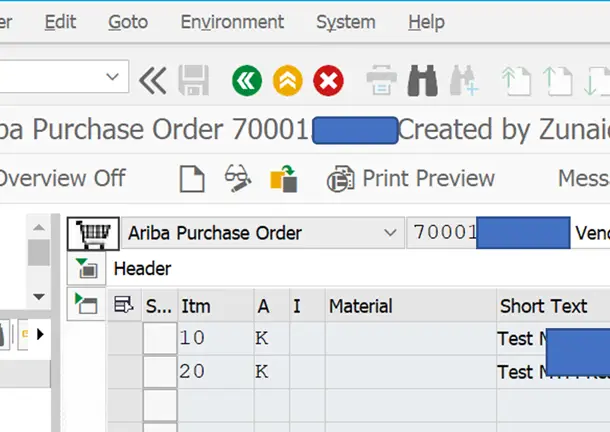Click the Save floppy disk icon
Screen dimensions: 610x432
click(x=193, y=81)
